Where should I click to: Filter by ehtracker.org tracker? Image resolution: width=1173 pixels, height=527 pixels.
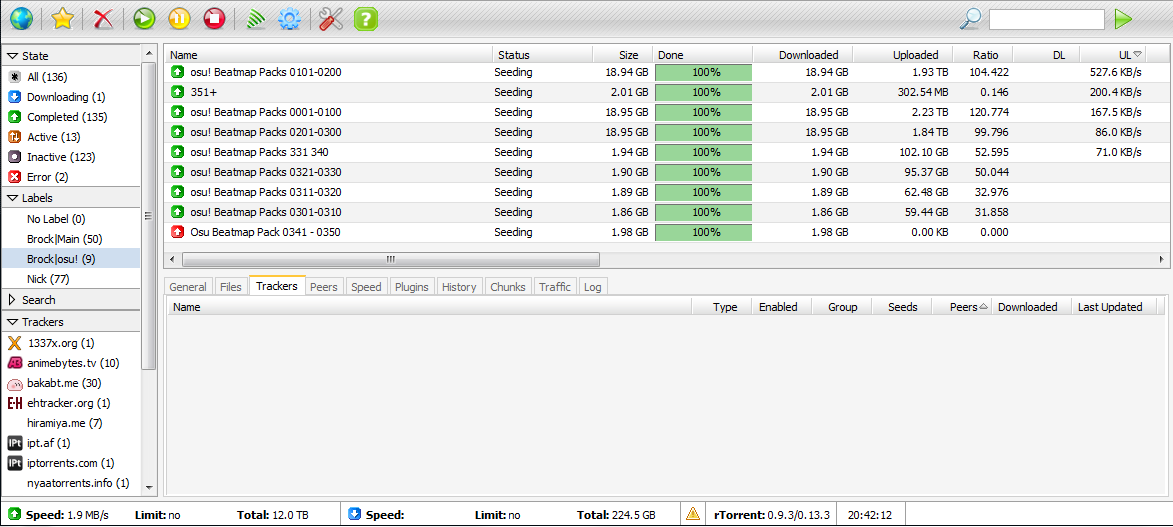pyautogui.click(x=70, y=403)
